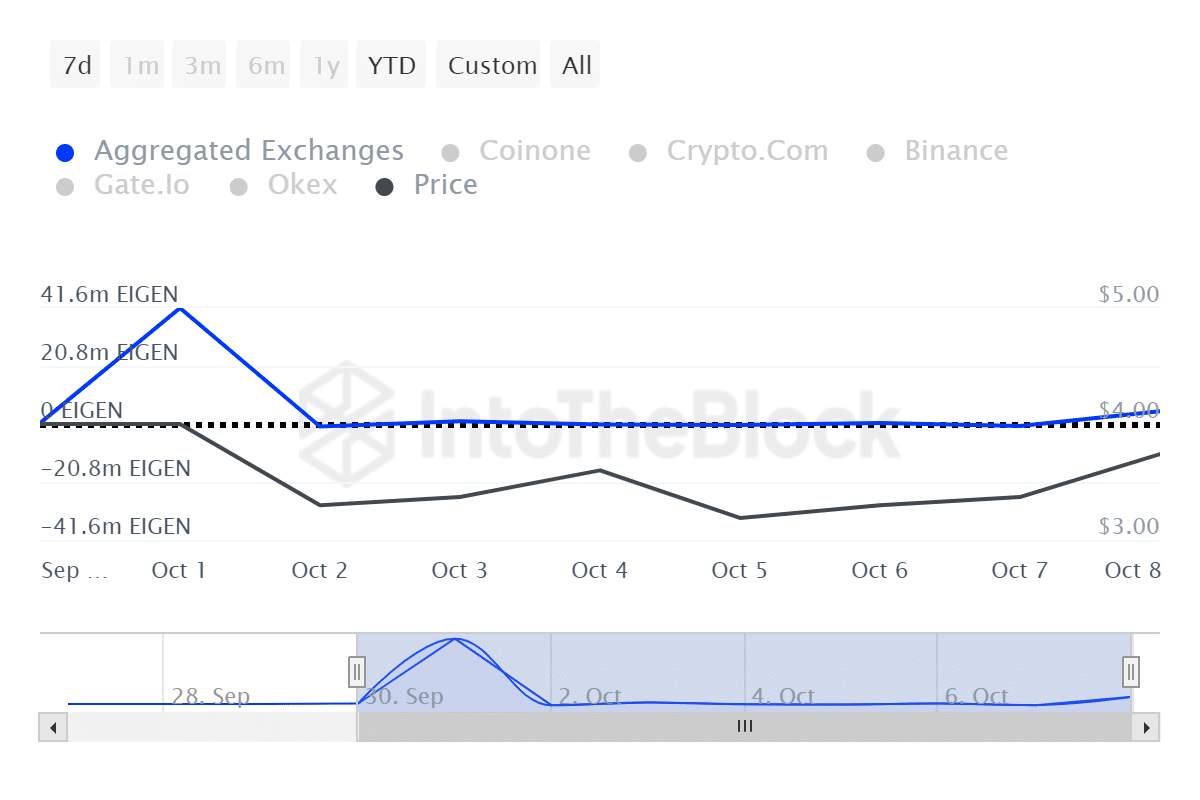
Task: Click the left arrow on the navigator scrollbar
Action: pos(53,727)
